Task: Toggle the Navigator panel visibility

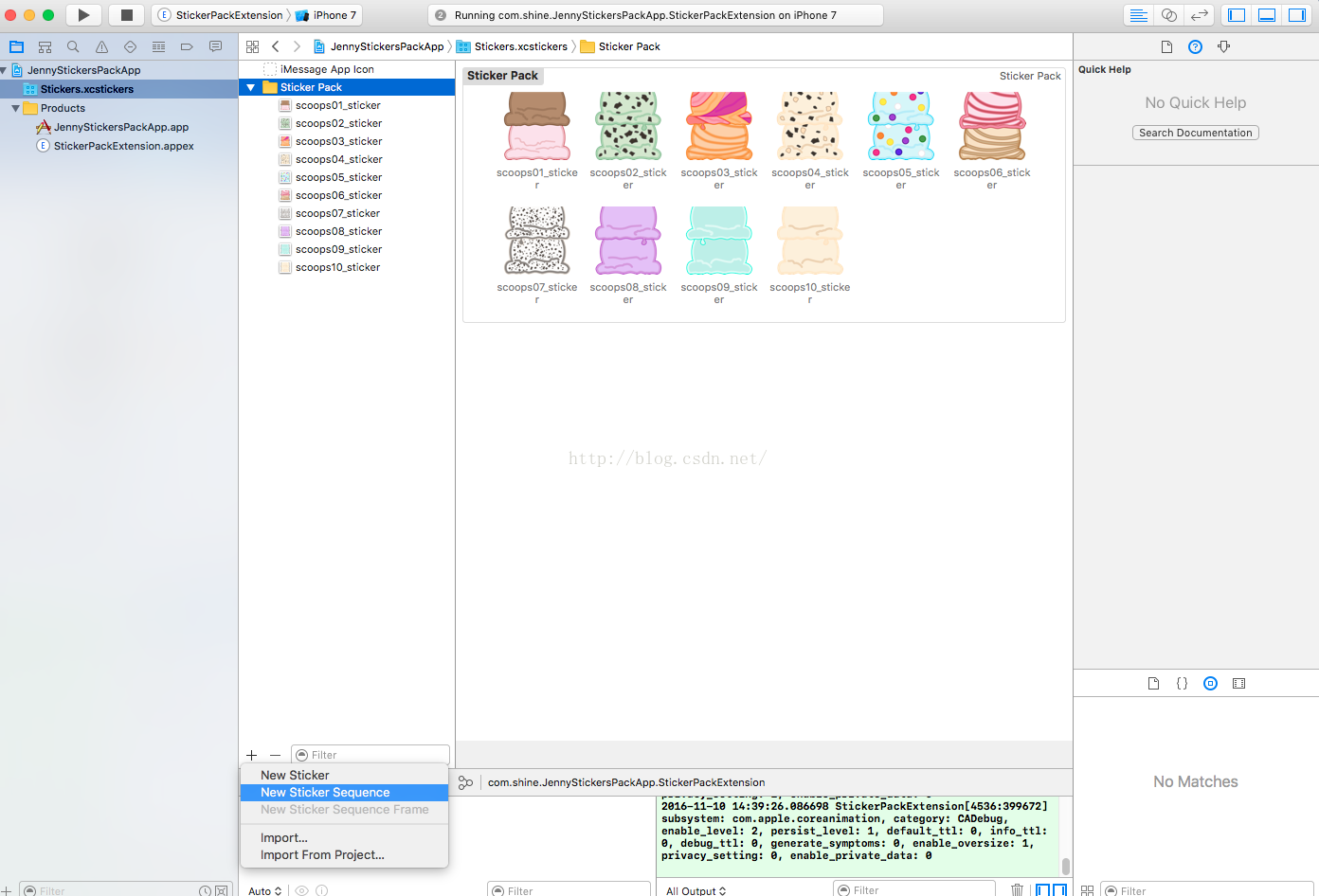Action: [x=1237, y=15]
